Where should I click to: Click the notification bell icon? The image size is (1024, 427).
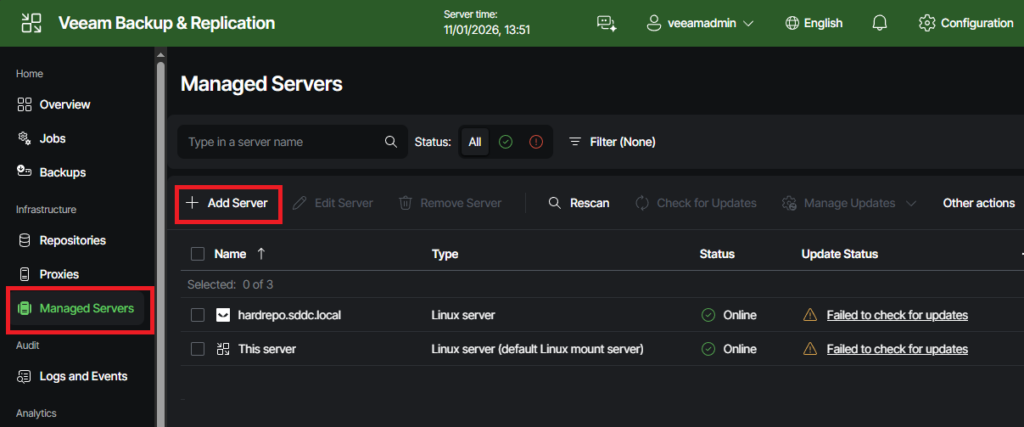pyautogui.click(x=880, y=23)
